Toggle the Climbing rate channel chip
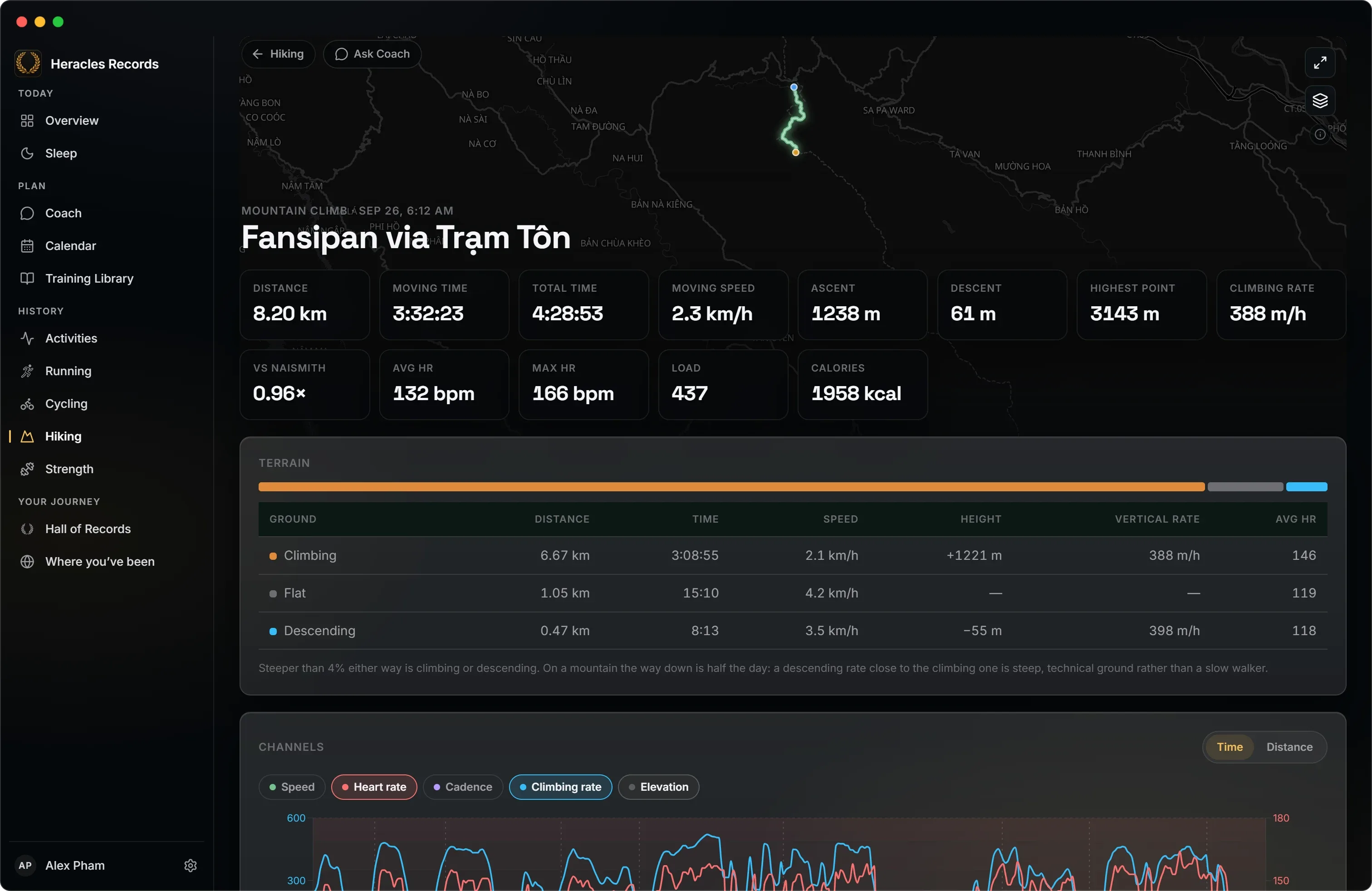The height and width of the screenshot is (891, 1372). coord(560,787)
